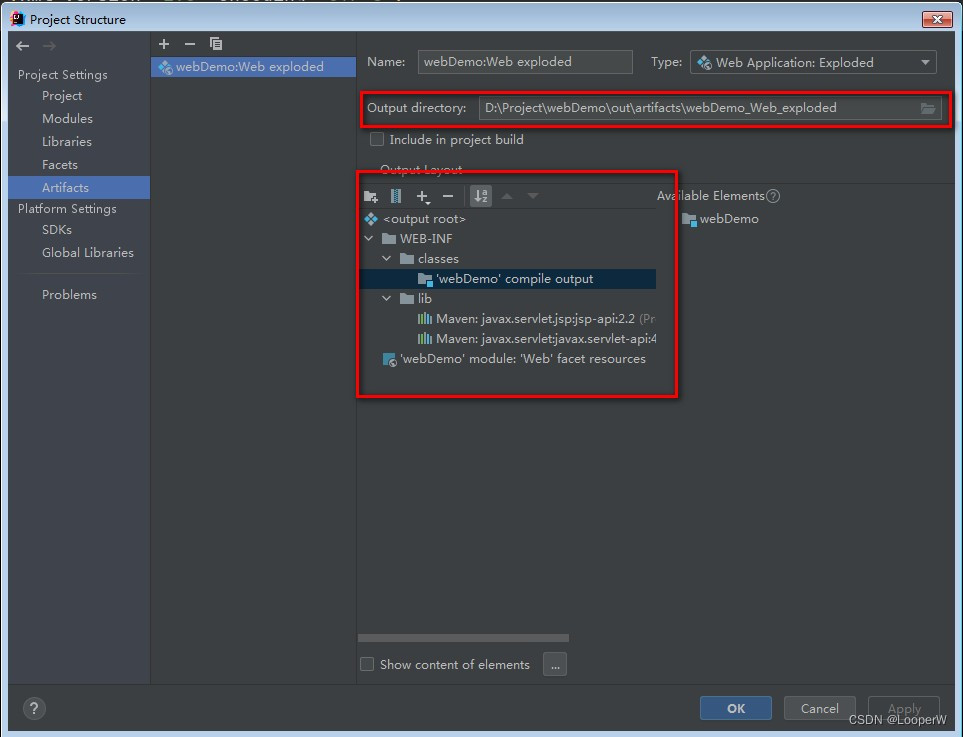Image resolution: width=963 pixels, height=737 pixels.
Task: Open Global Libraries platform settings
Action: tap(88, 252)
